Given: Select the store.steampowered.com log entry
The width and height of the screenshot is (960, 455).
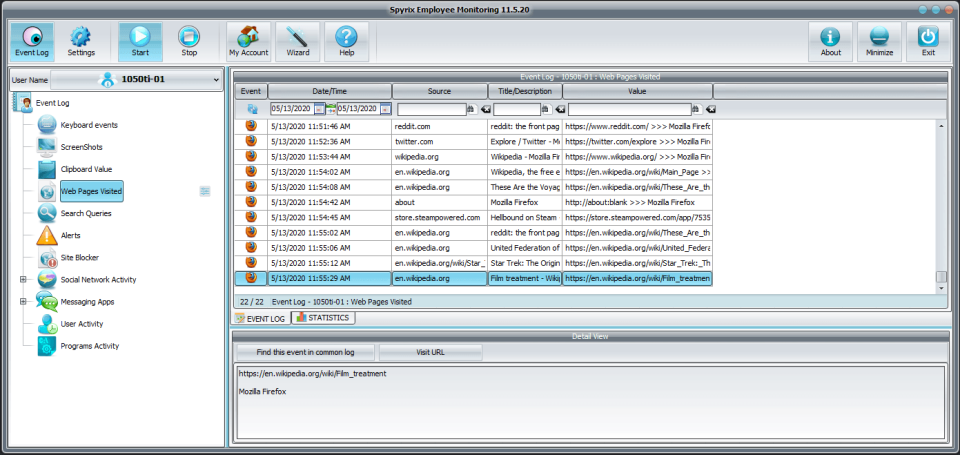Looking at the screenshot, I should point(474,217).
